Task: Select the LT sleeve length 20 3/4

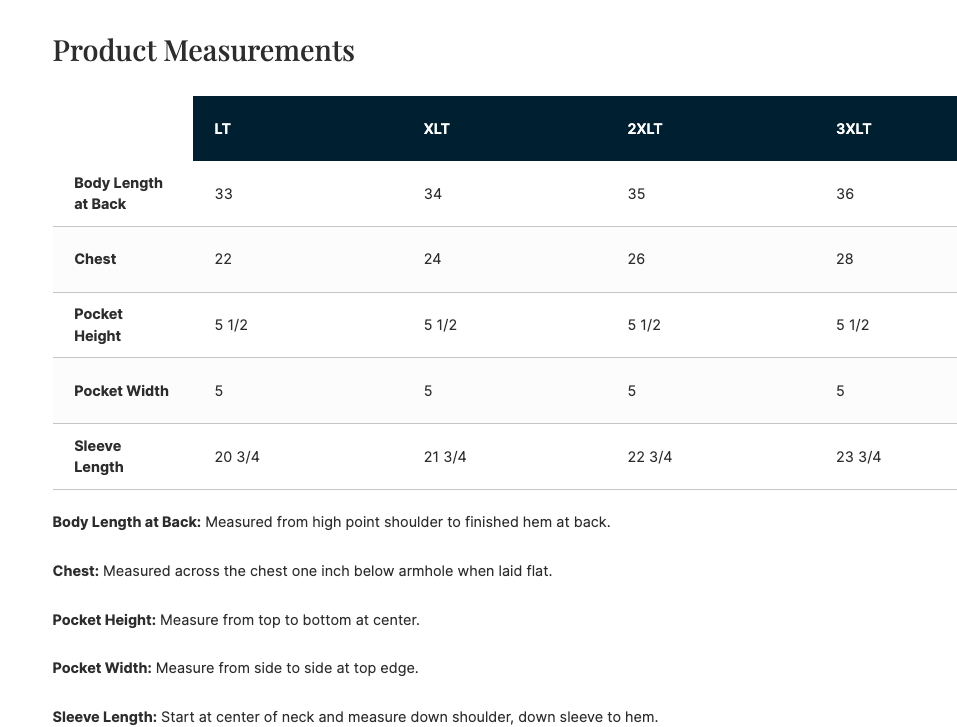Action: (237, 457)
